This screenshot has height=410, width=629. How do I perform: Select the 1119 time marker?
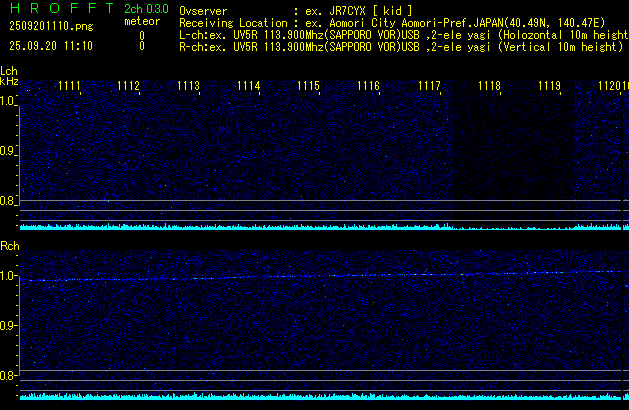click(549, 87)
